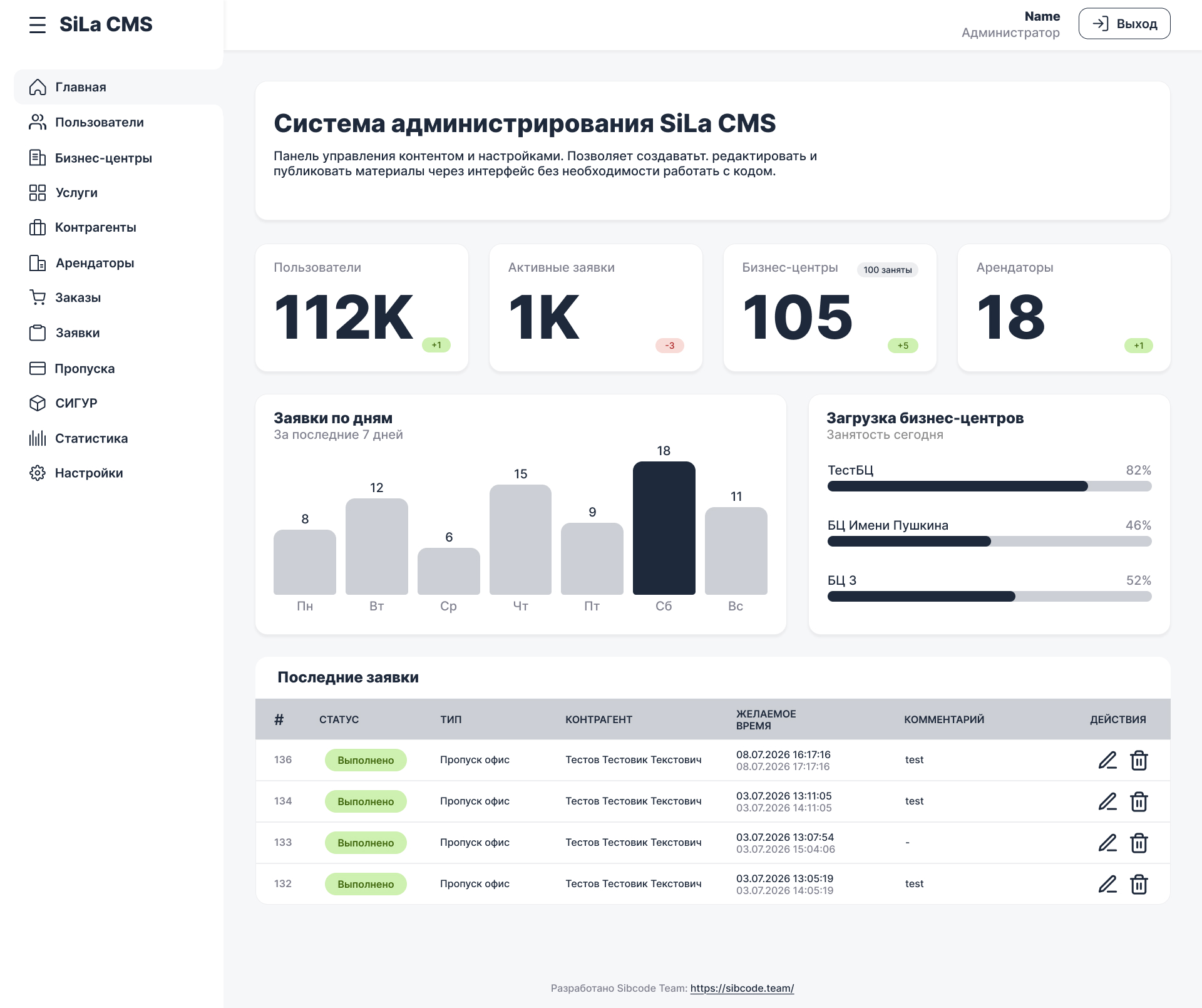This screenshot has width=1202, height=1008.
Task: Open the Главная menu item
Action: (118, 87)
